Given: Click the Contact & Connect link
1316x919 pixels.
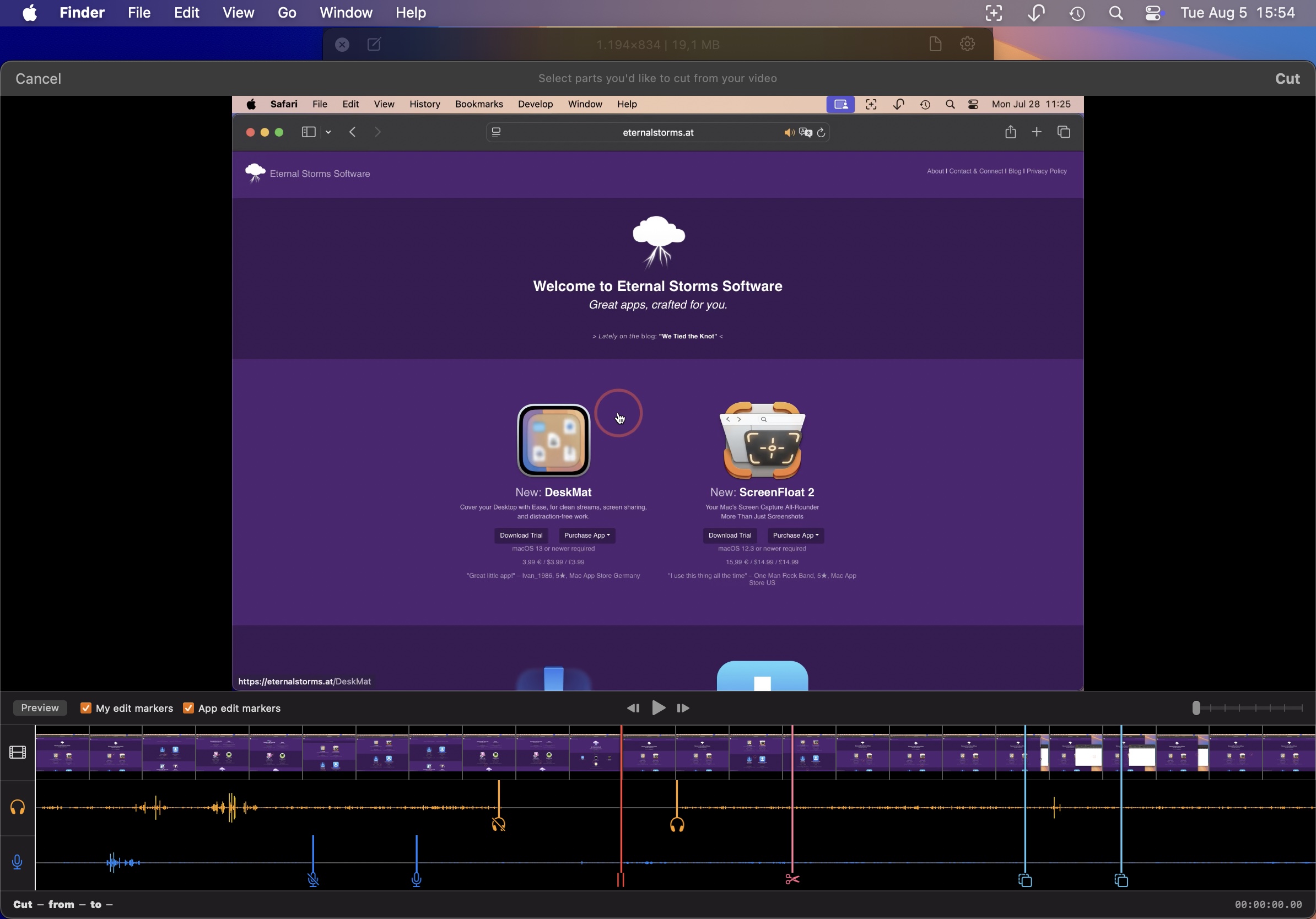Looking at the screenshot, I should coord(976,171).
